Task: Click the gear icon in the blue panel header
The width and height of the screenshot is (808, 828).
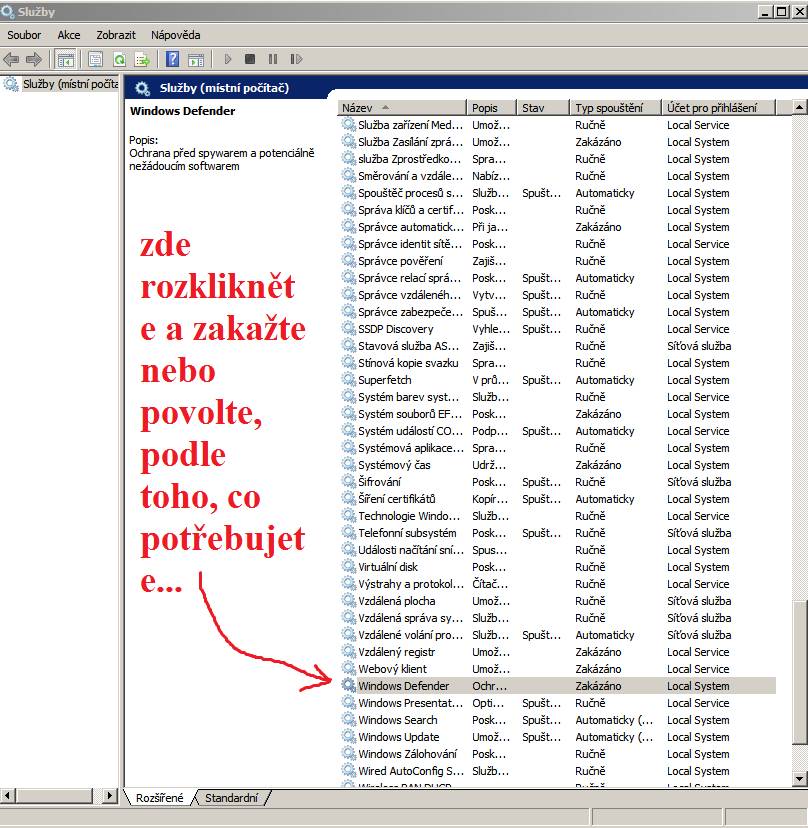Action: 142,88
